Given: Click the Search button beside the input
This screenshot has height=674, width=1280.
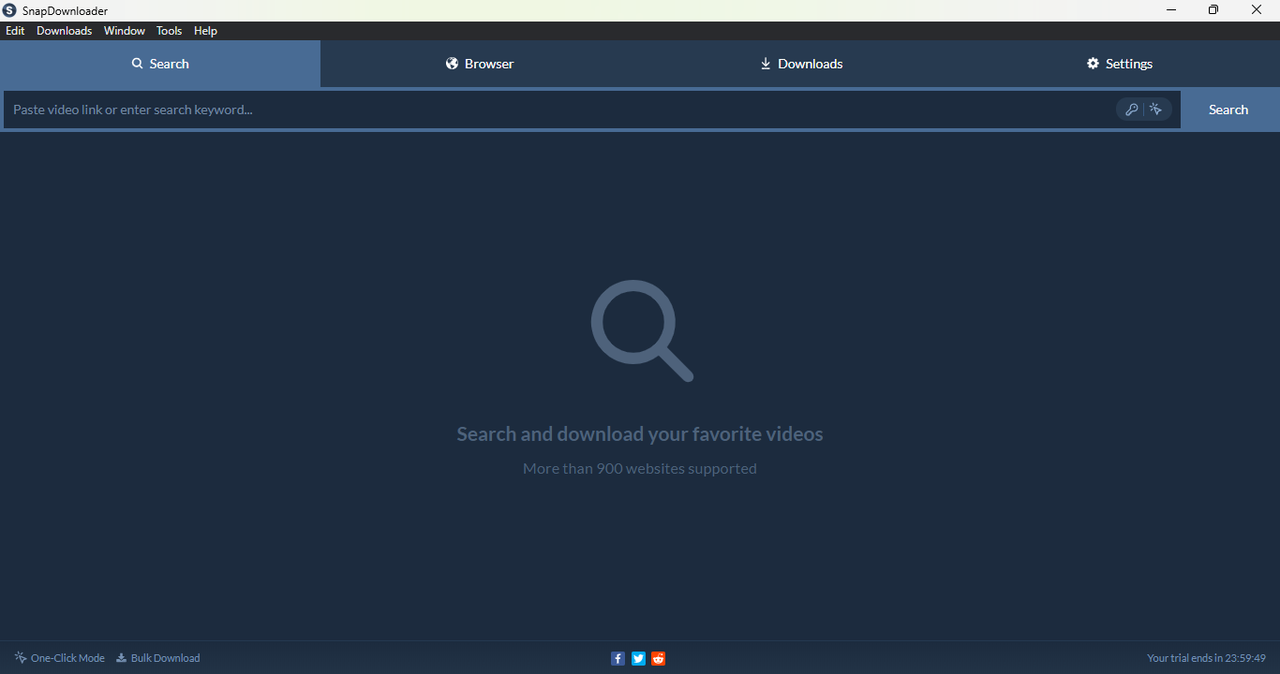Looking at the screenshot, I should coord(1228,110).
